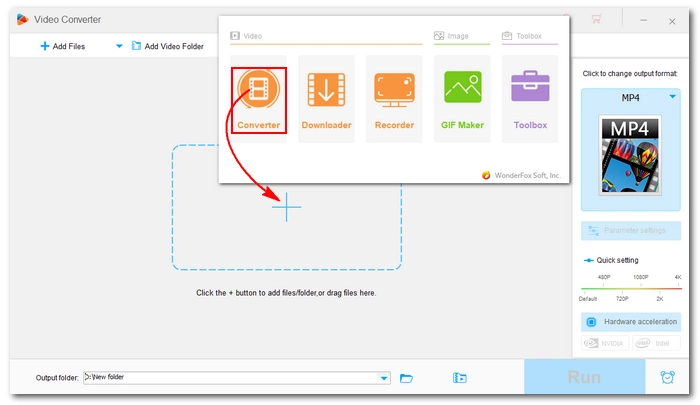Select 1080P on the quick setting scale
700x405 pixels.
pyautogui.click(x=640, y=277)
